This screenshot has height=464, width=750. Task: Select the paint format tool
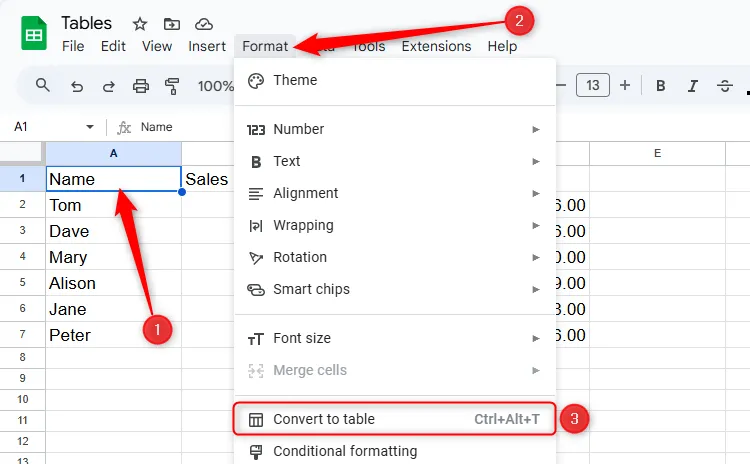[172, 86]
